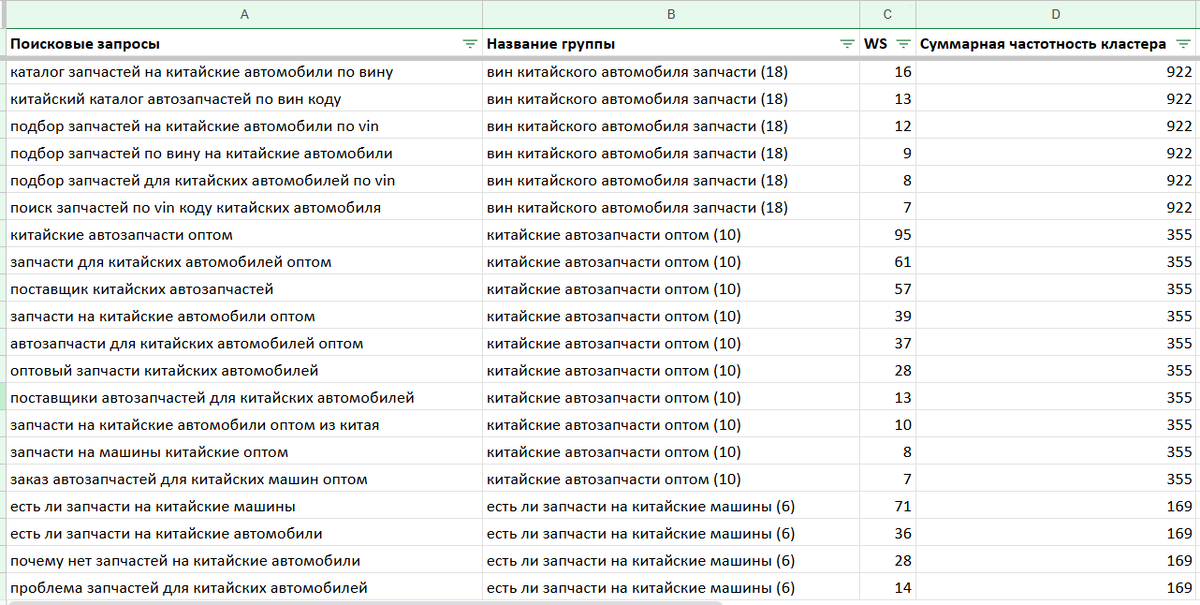Select column B header
The height and width of the screenshot is (605, 1200).
(x=671, y=14)
